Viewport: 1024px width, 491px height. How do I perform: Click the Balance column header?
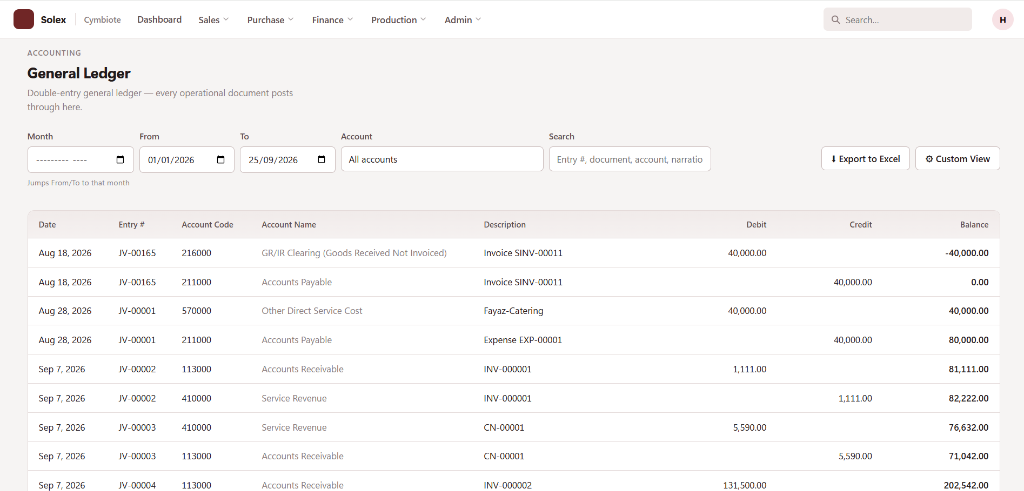click(974, 225)
